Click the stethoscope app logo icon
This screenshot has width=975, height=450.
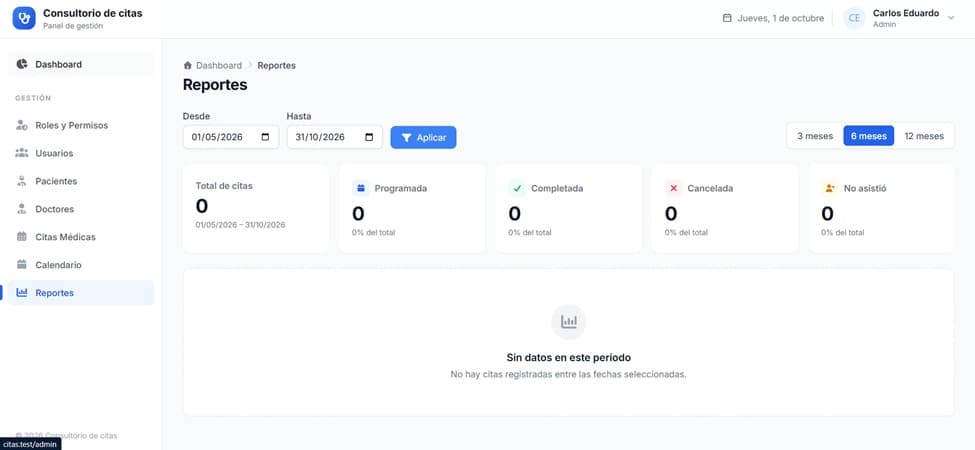point(24,18)
